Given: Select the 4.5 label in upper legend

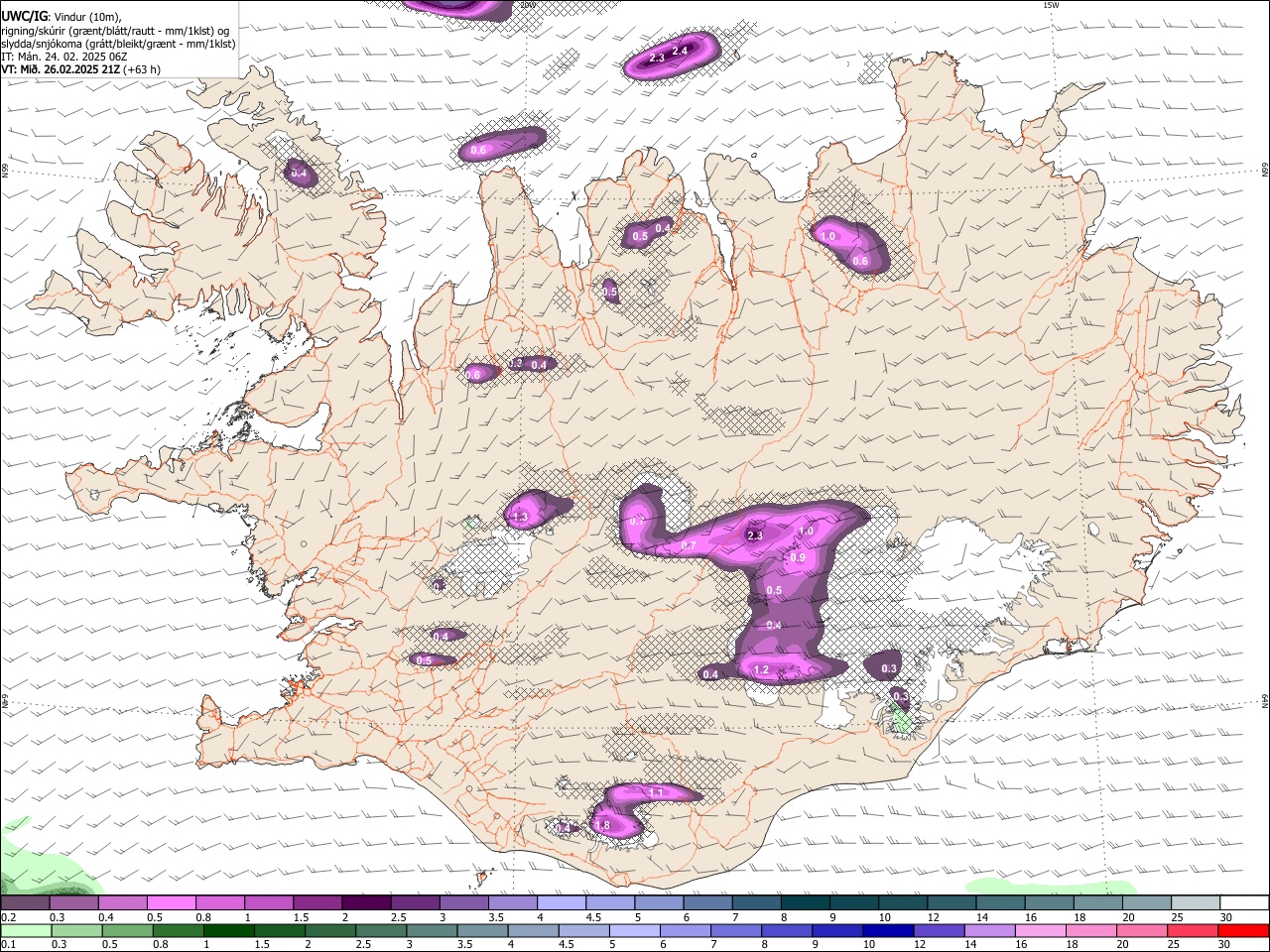Looking at the screenshot, I should tap(593, 917).
